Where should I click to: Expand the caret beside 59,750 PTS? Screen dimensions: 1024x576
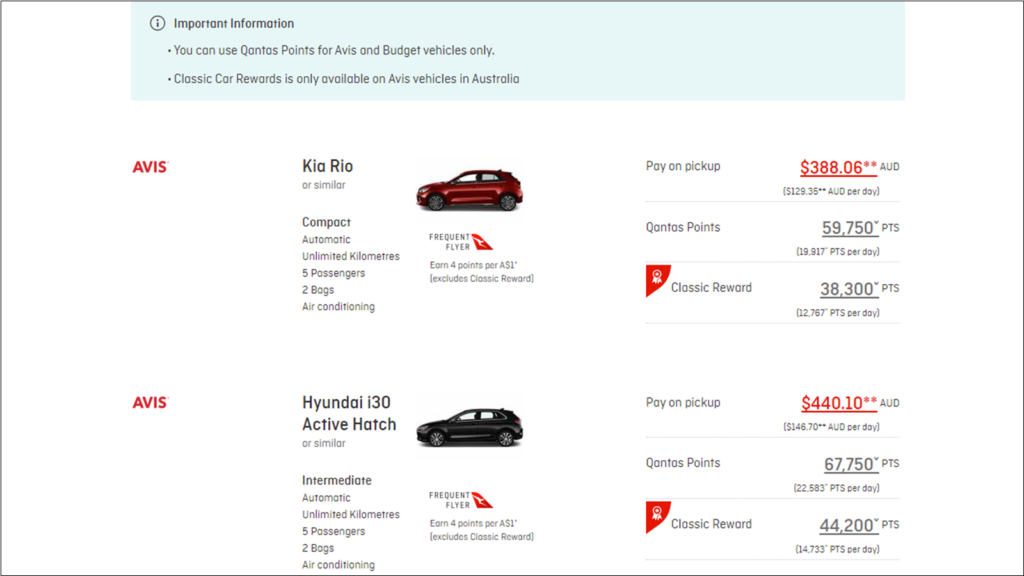click(877, 225)
